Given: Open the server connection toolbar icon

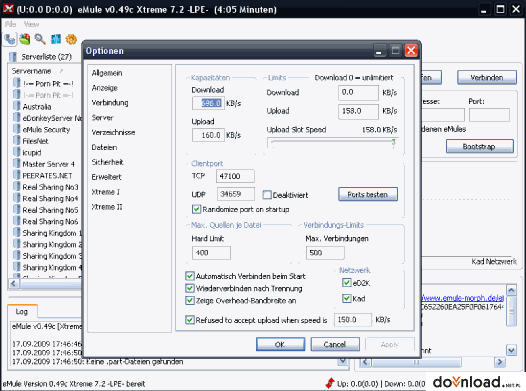Looking at the screenshot, I should coord(10,40).
